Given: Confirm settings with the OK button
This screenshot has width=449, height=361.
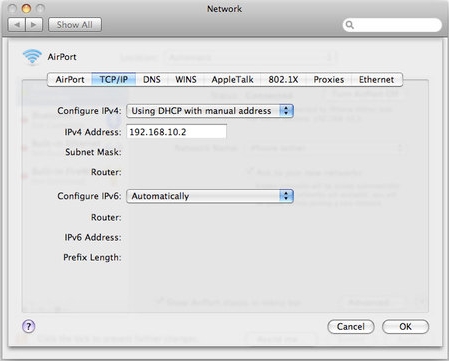Looking at the screenshot, I should pyautogui.click(x=405, y=327).
